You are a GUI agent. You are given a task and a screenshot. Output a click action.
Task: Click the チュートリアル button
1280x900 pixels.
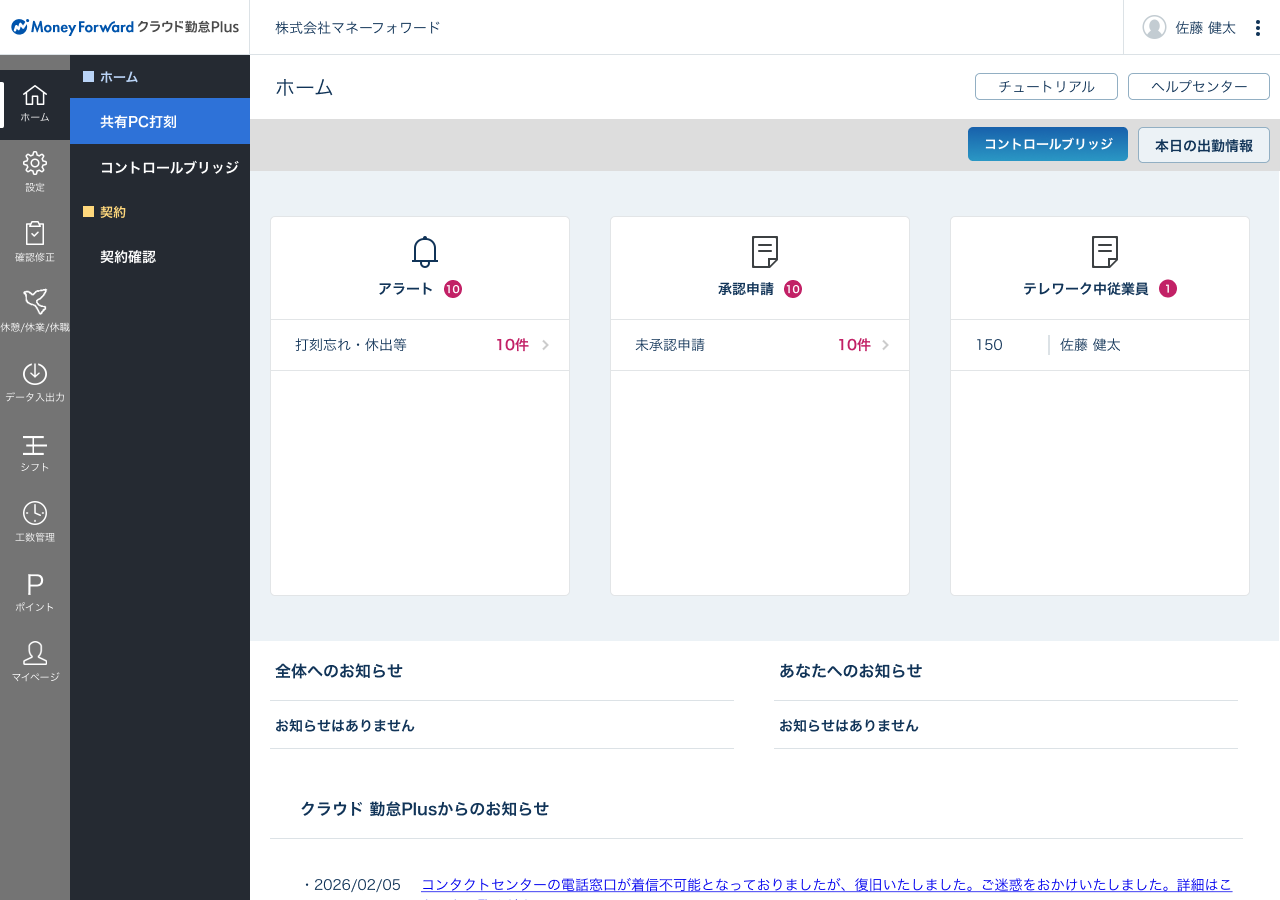[1046, 86]
